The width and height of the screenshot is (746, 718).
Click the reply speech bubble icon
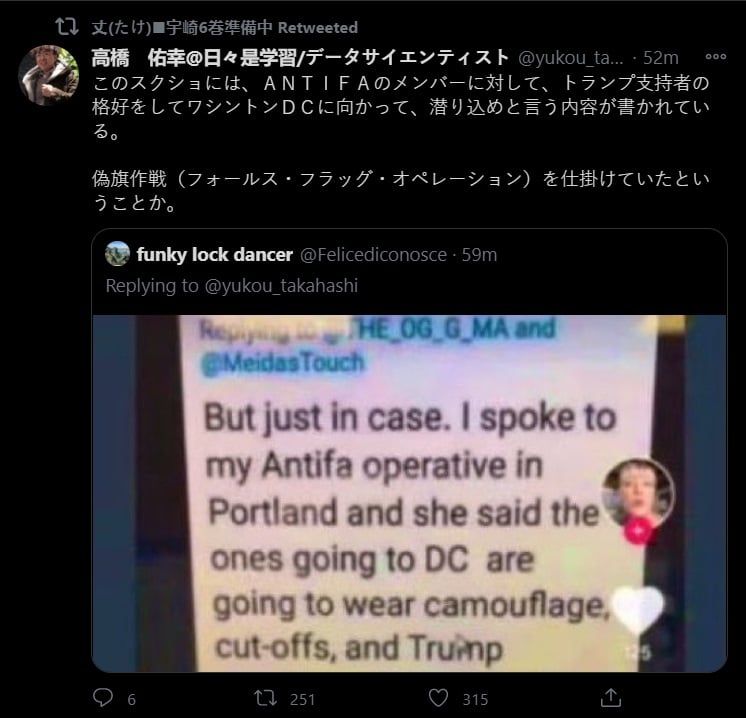click(104, 697)
